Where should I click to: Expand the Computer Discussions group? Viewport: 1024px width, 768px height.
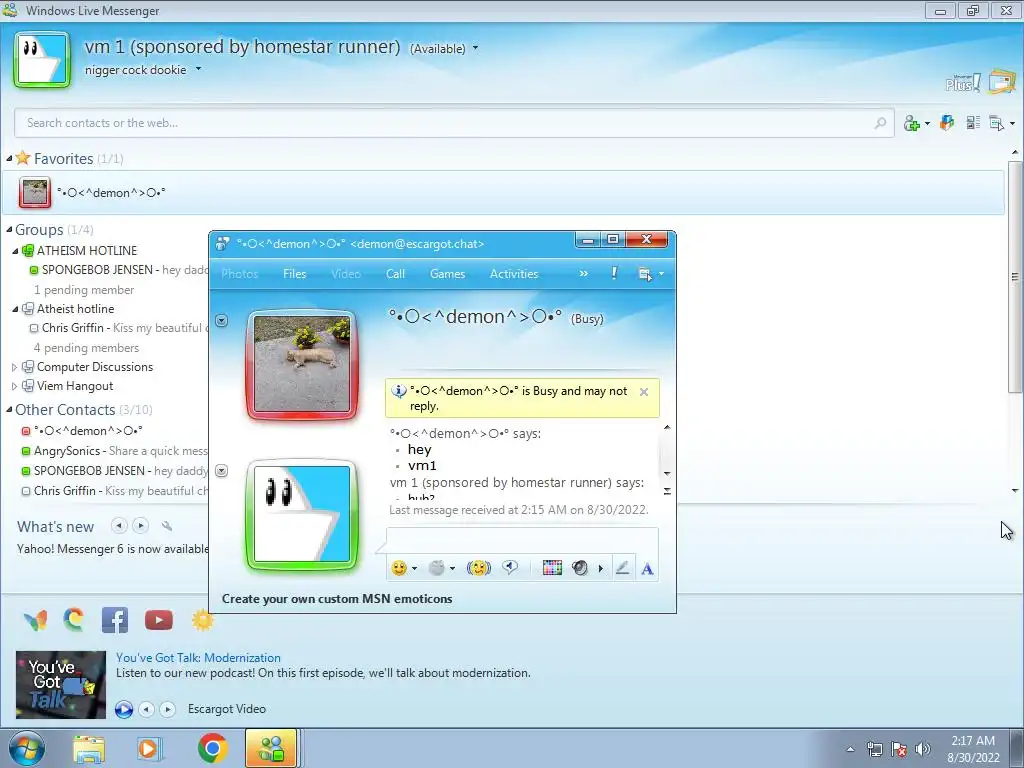[x=14, y=367]
